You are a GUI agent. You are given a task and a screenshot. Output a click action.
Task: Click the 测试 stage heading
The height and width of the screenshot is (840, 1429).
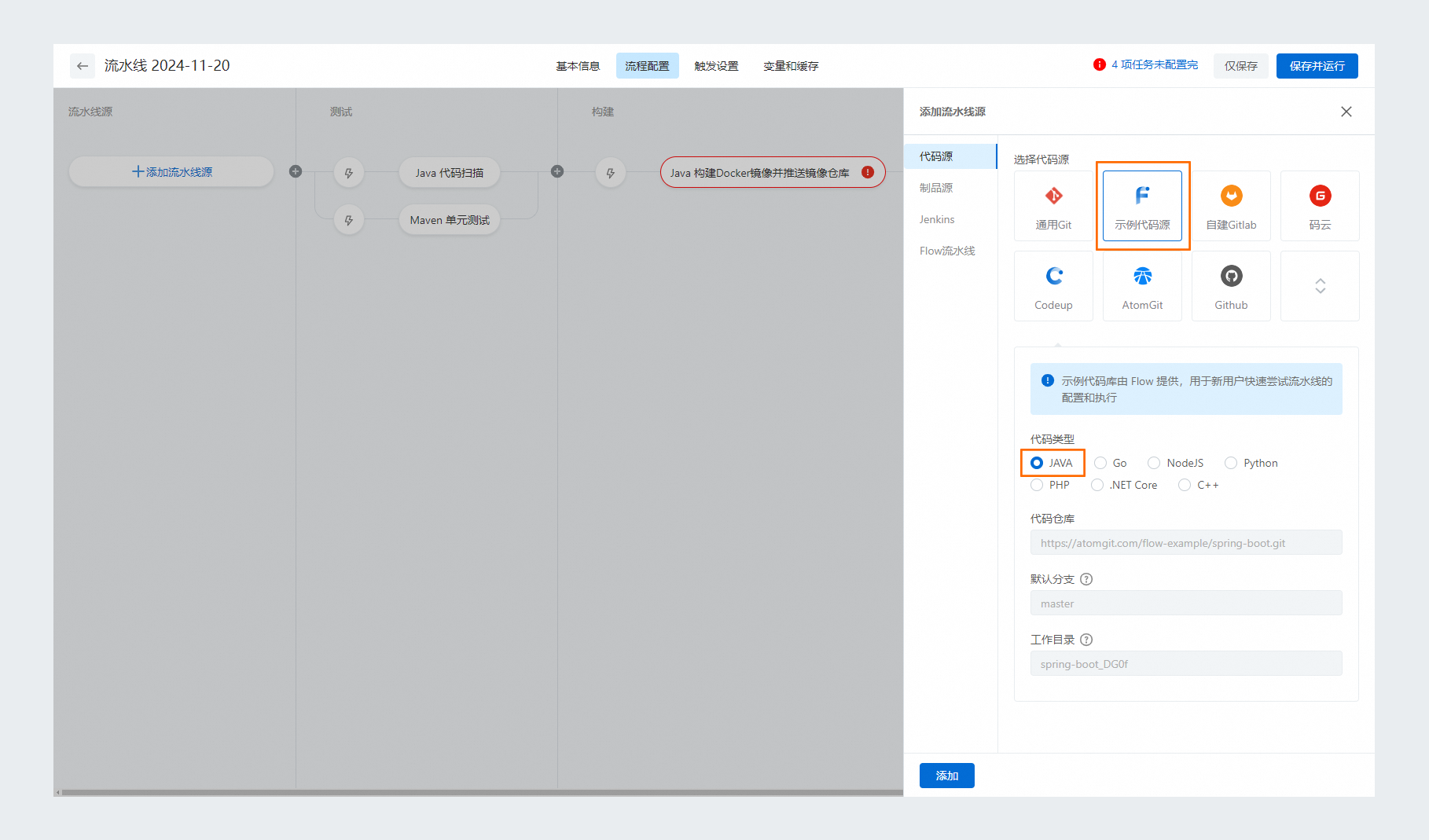click(341, 112)
